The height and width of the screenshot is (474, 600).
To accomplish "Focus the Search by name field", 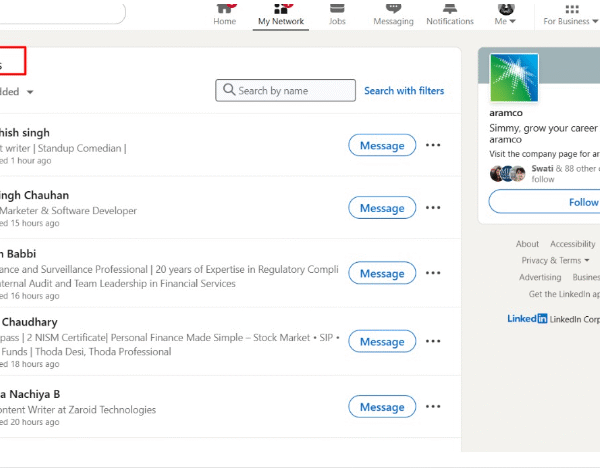I will [285, 90].
